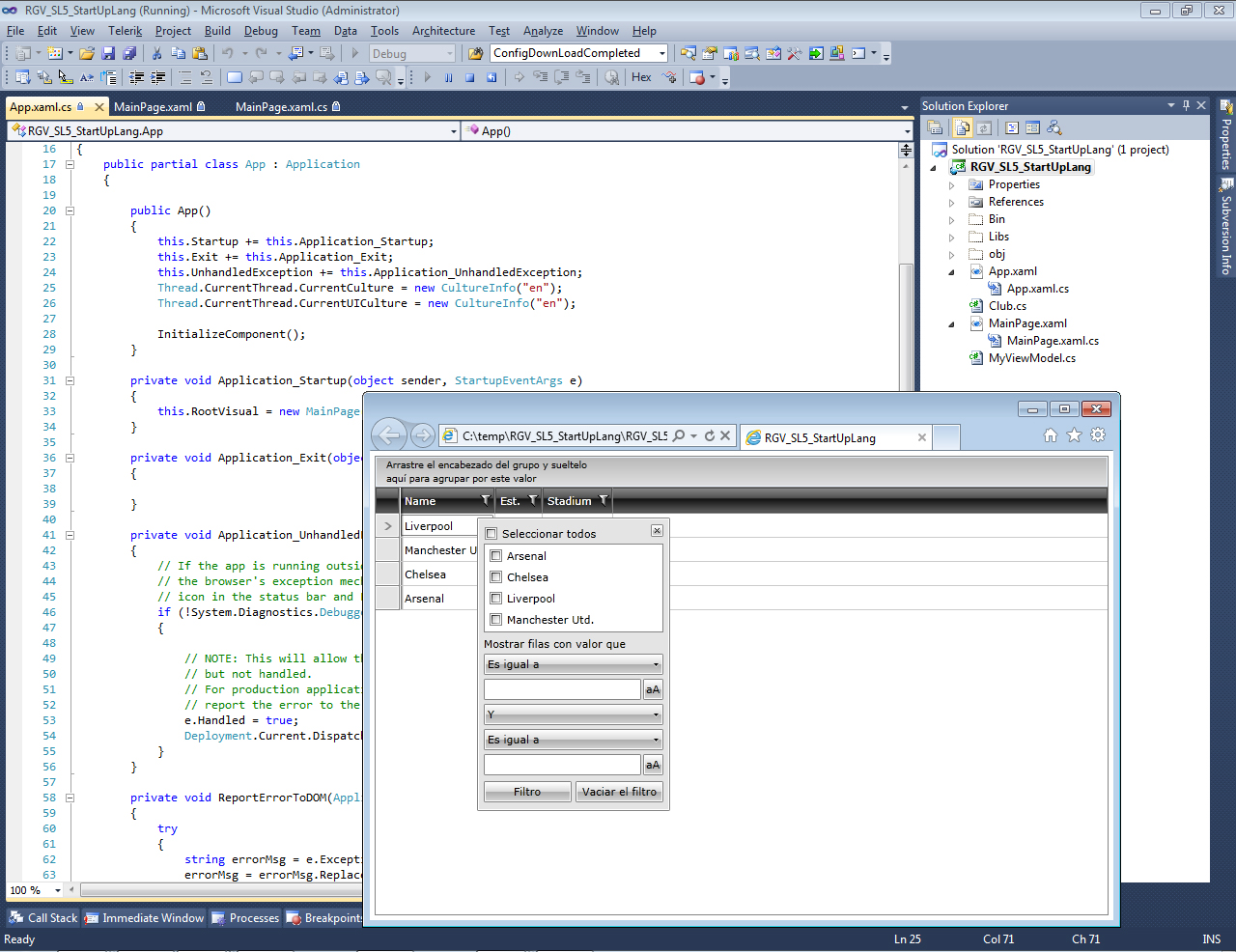This screenshot has height=952, width=1236.
Task: Click the browser refresh icon
Action: click(709, 435)
